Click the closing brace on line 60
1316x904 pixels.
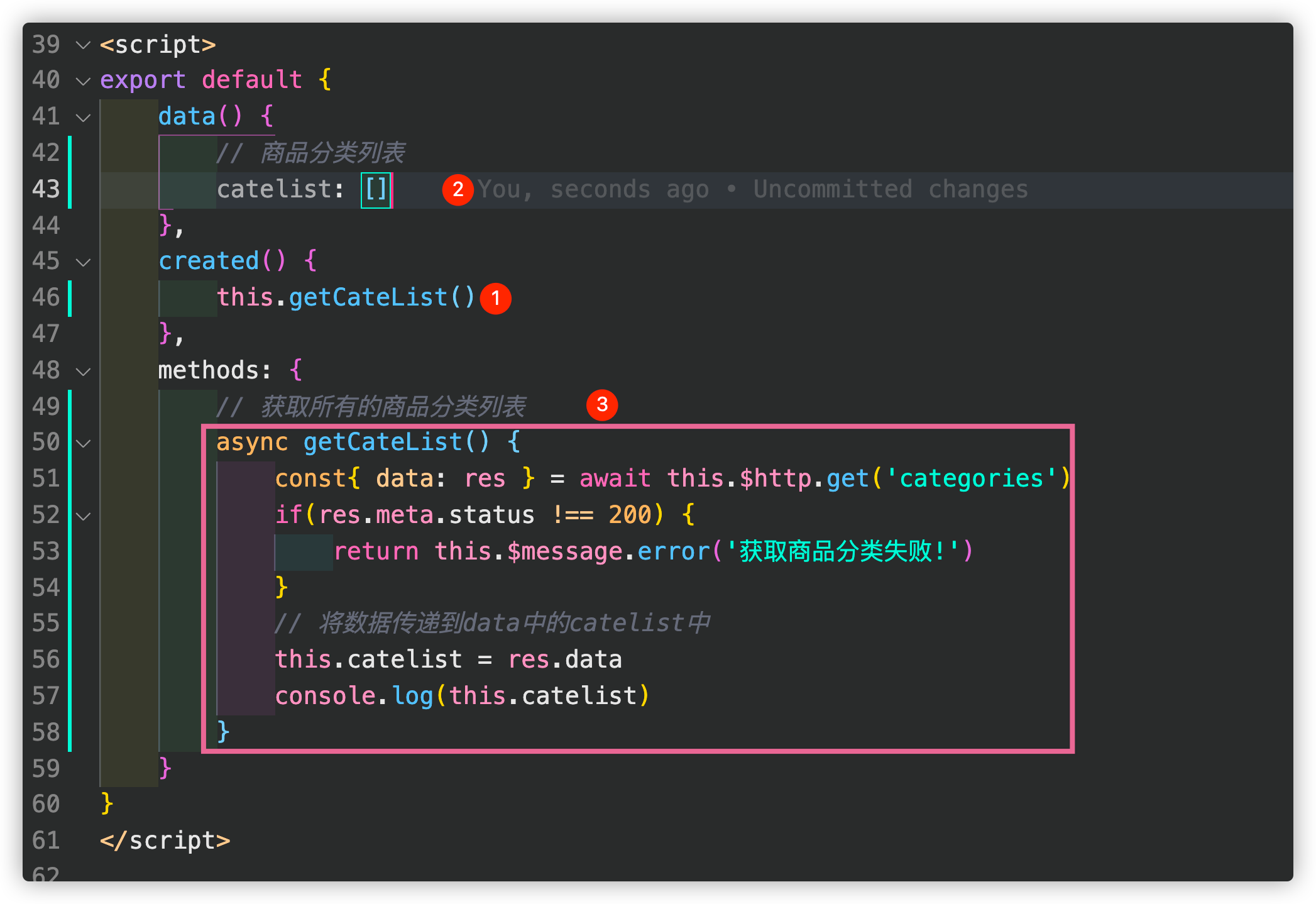(x=107, y=804)
